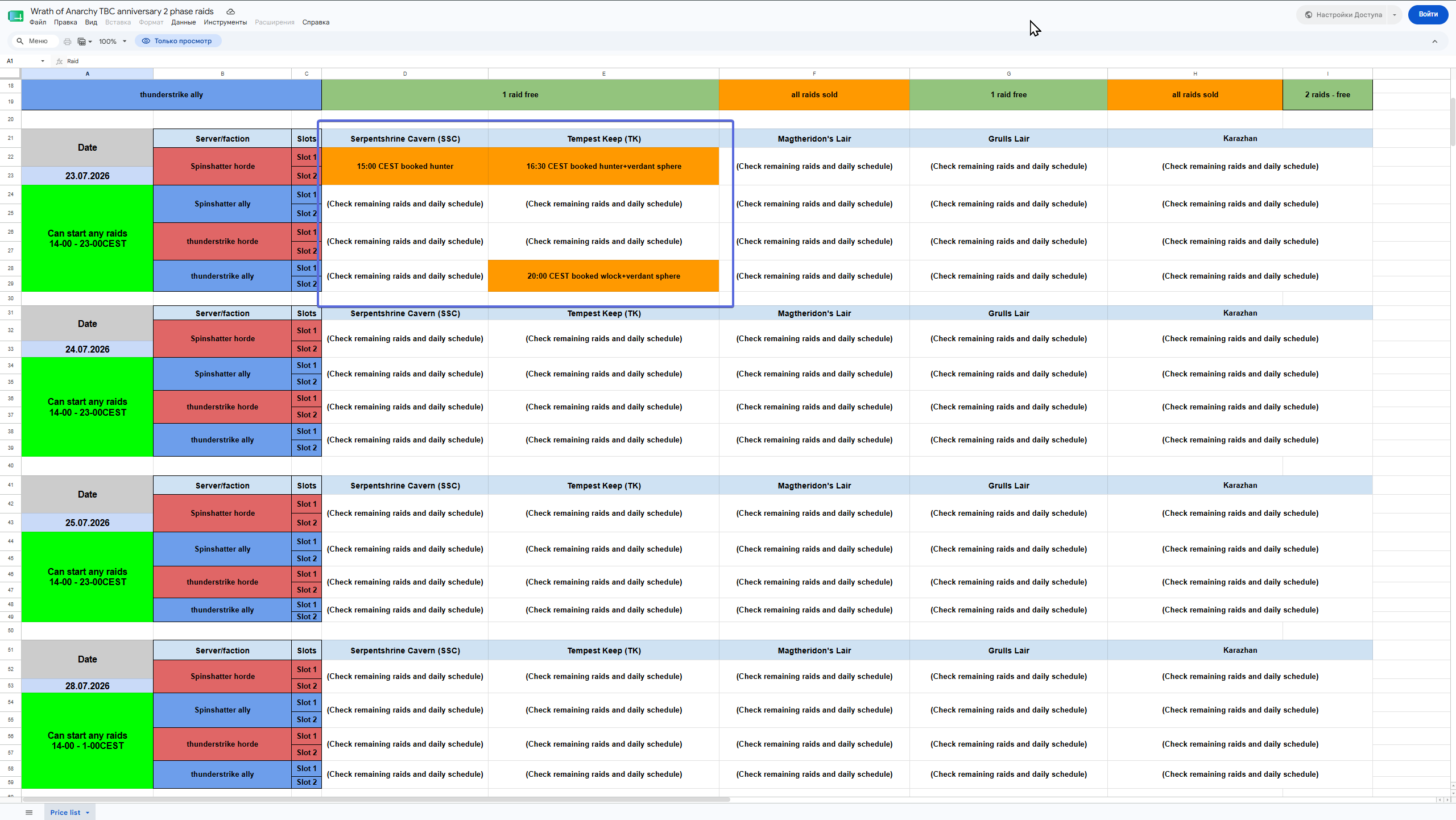Click the date cell 25.07.2026
The image size is (1456, 820).
[x=87, y=523]
